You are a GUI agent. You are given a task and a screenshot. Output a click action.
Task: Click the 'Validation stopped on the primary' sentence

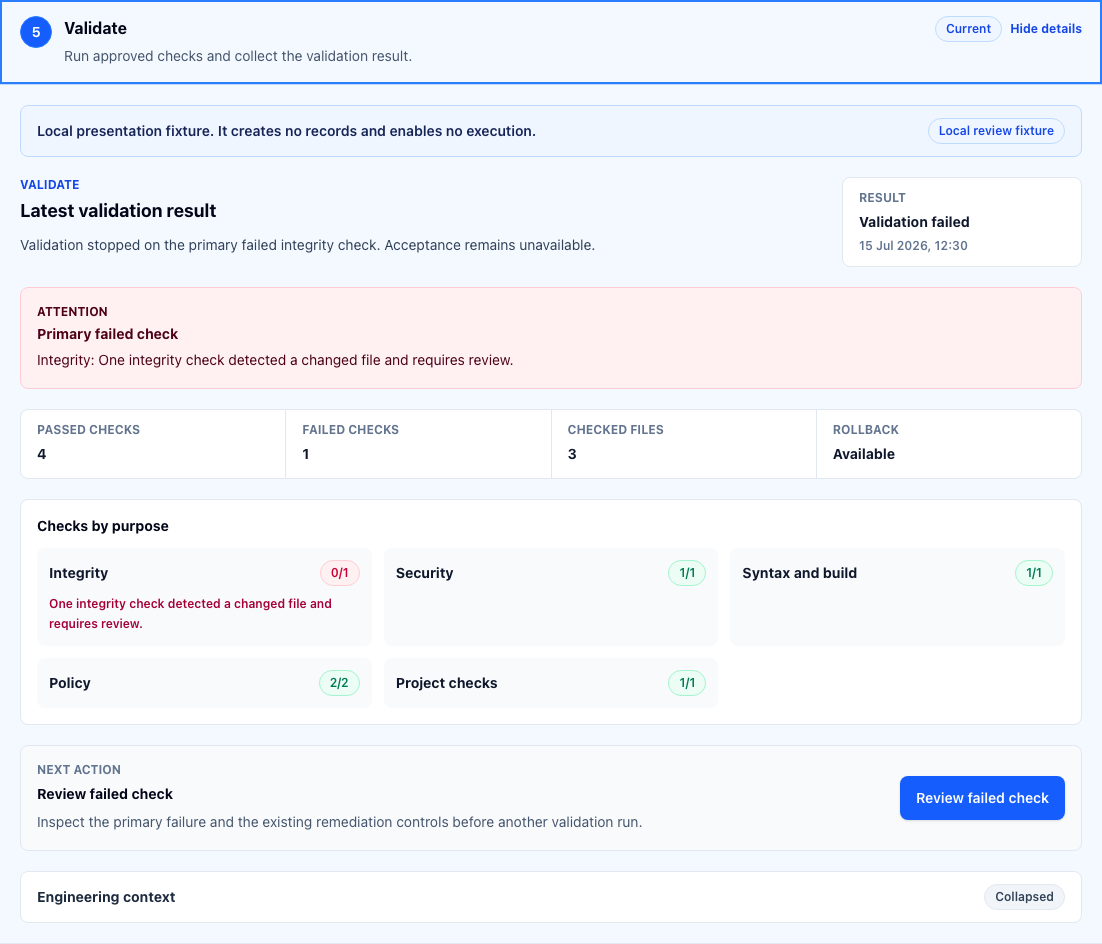pyautogui.click(x=307, y=245)
